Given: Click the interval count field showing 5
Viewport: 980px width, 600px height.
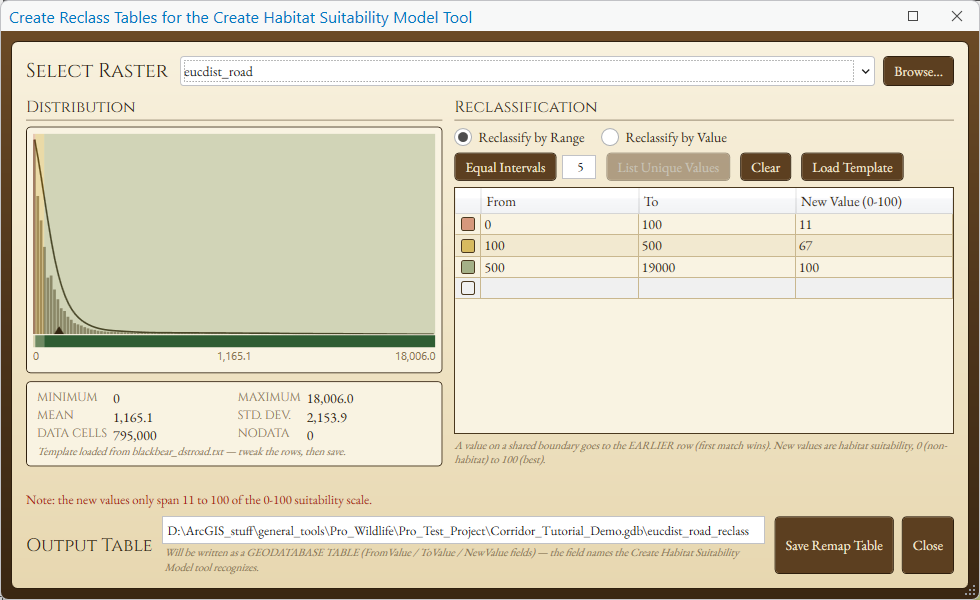Looking at the screenshot, I should (x=579, y=168).
